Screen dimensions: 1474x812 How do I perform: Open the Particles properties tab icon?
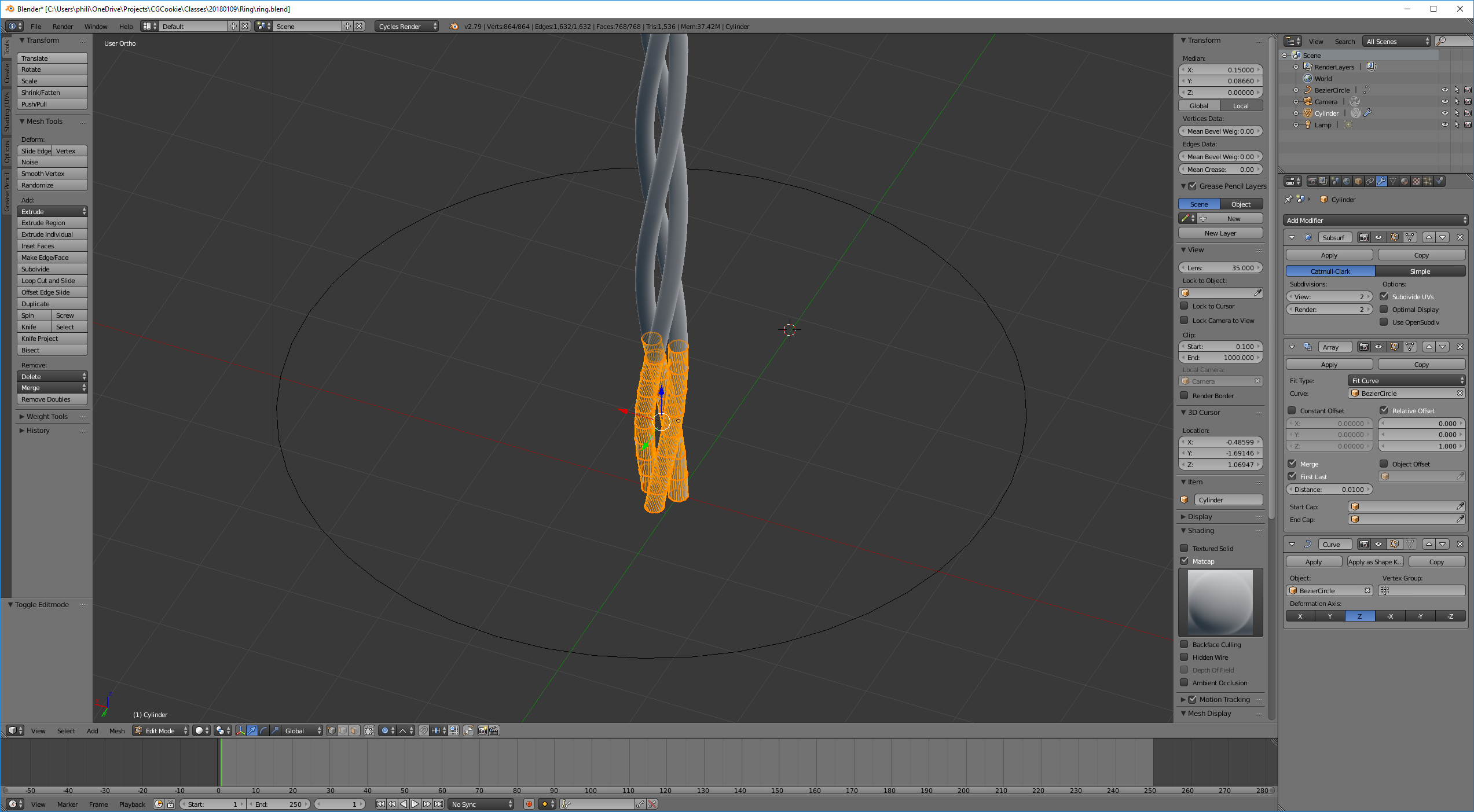click(x=1428, y=181)
